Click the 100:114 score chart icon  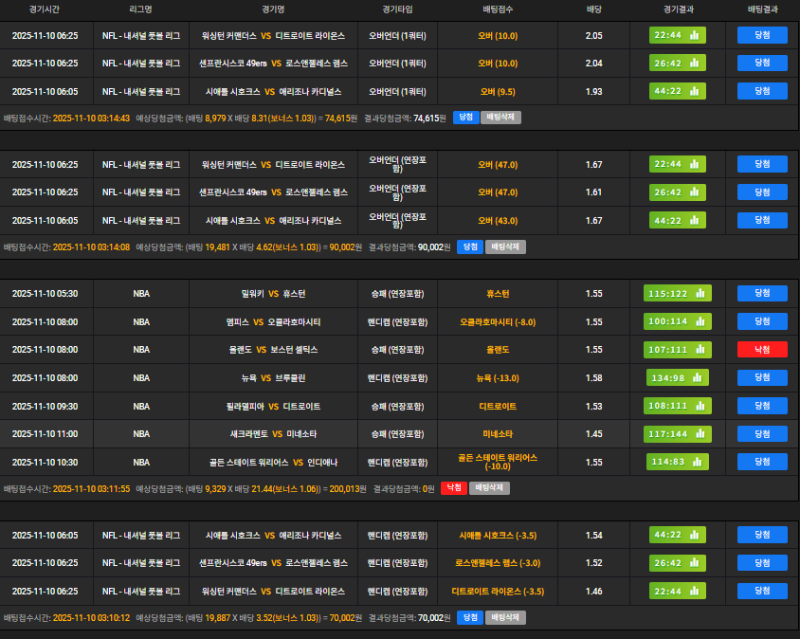coord(697,322)
